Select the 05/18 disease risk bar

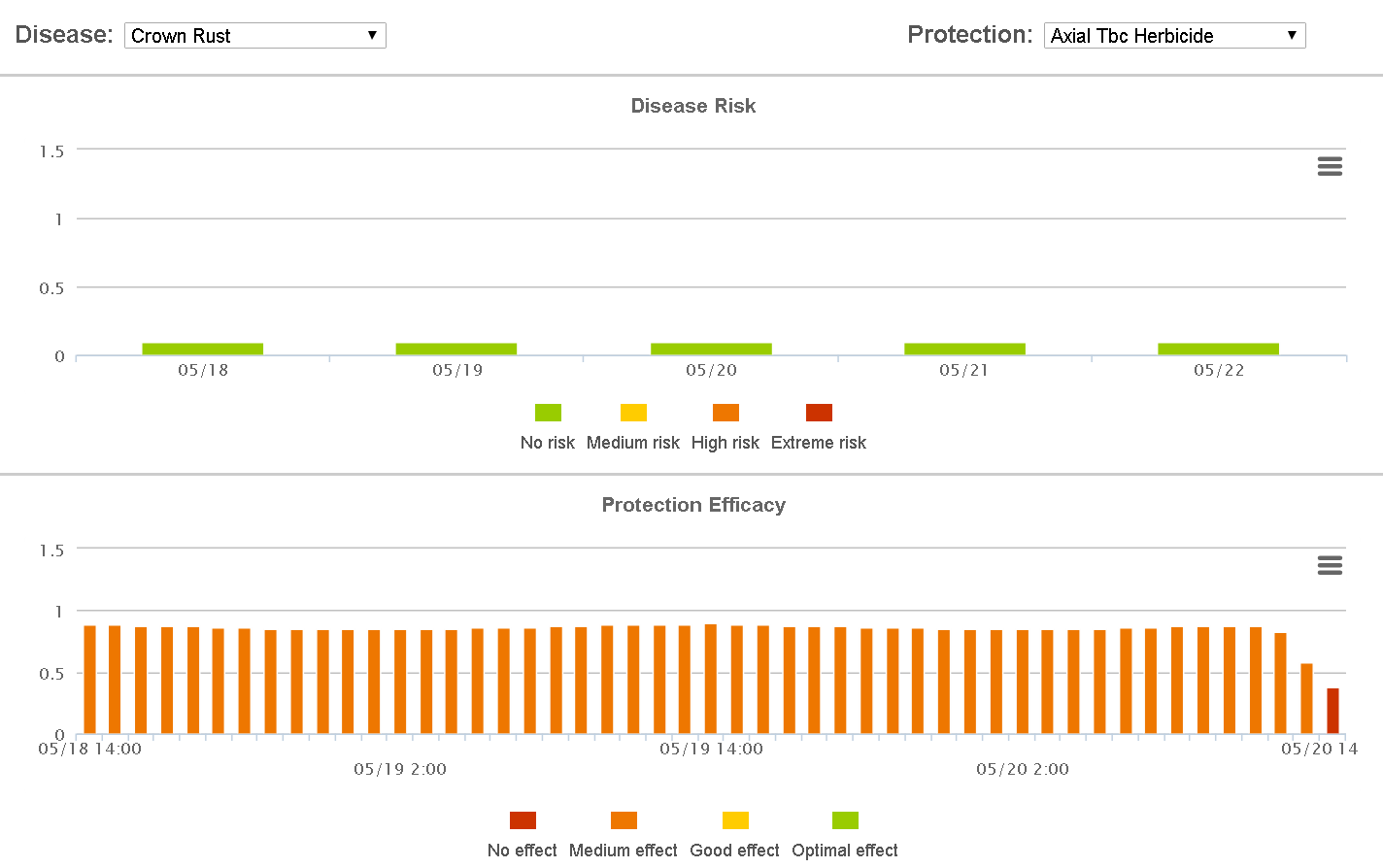203,350
